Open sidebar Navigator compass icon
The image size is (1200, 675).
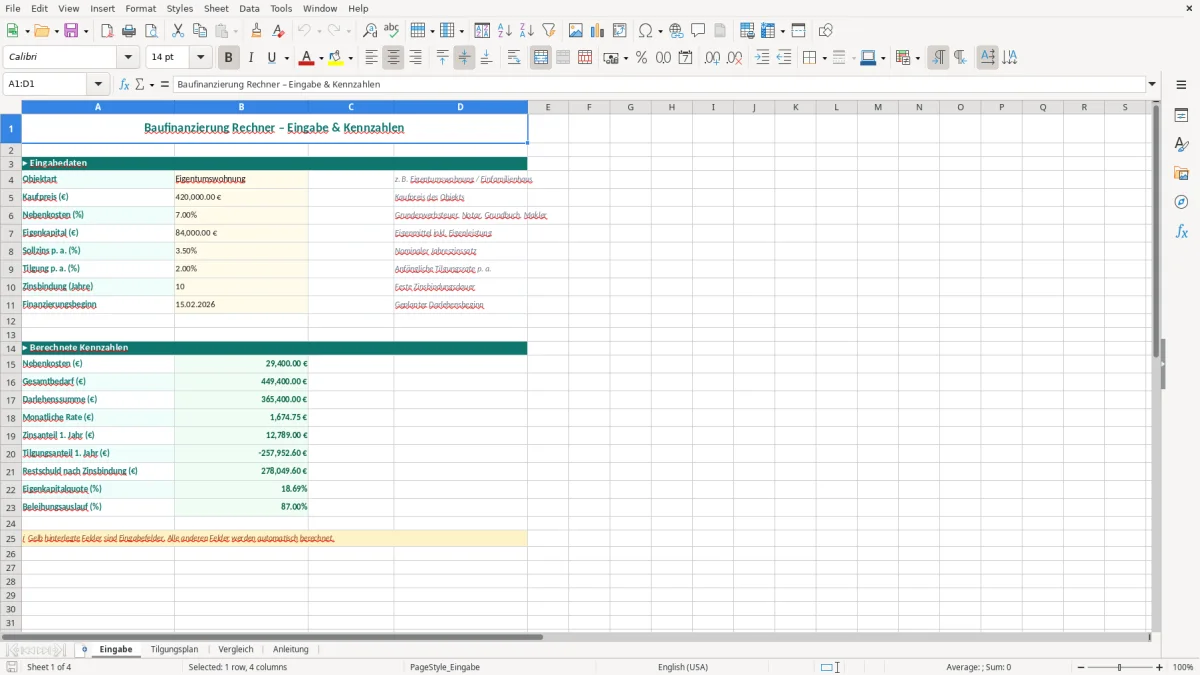tap(1181, 202)
